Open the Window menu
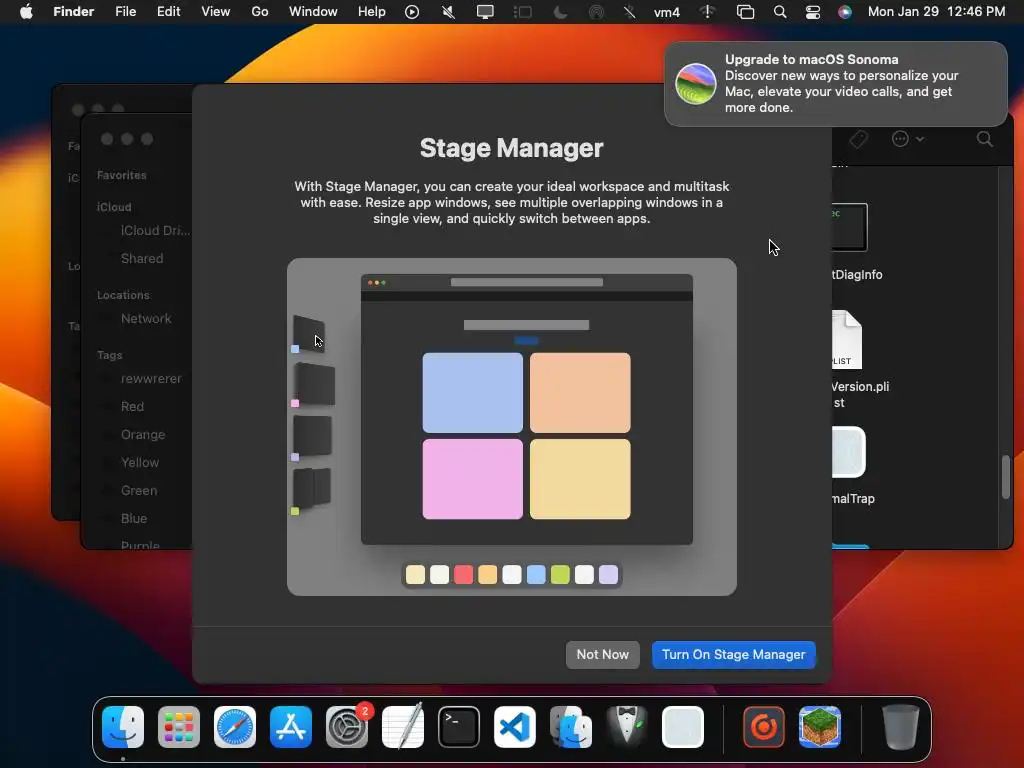The height and width of the screenshot is (768, 1024). point(313,12)
